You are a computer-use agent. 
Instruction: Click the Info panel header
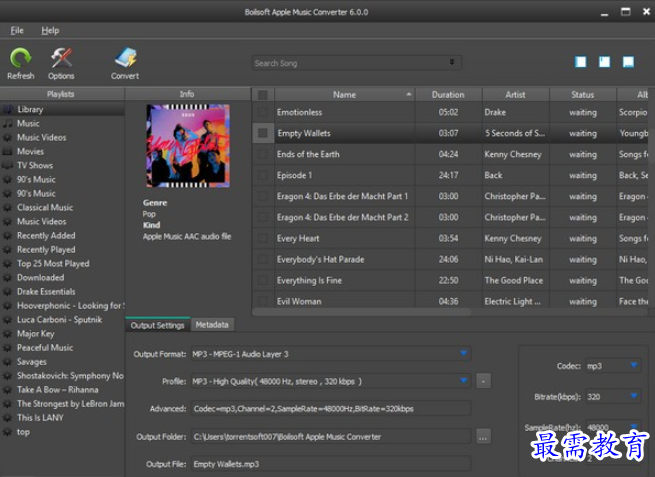(x=187, y=94)
